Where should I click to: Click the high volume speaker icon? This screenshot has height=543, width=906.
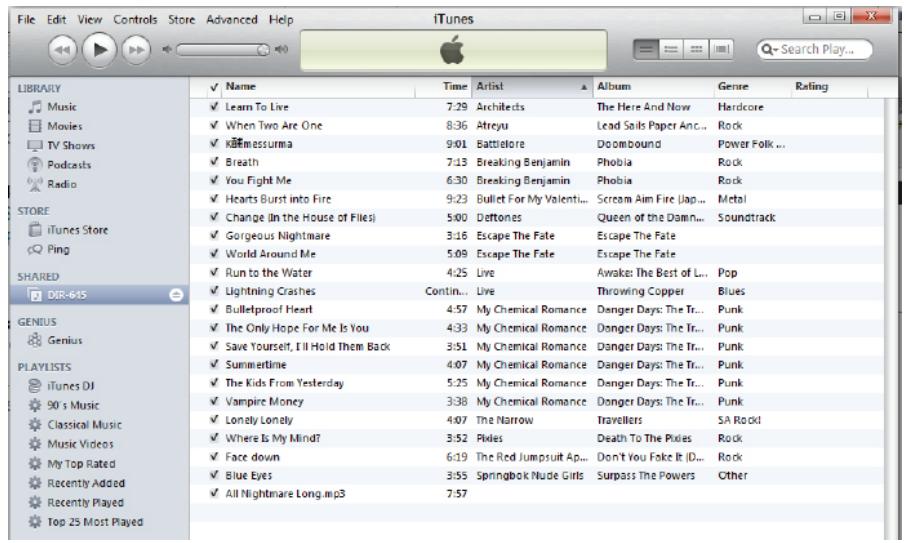click(281, 50)
